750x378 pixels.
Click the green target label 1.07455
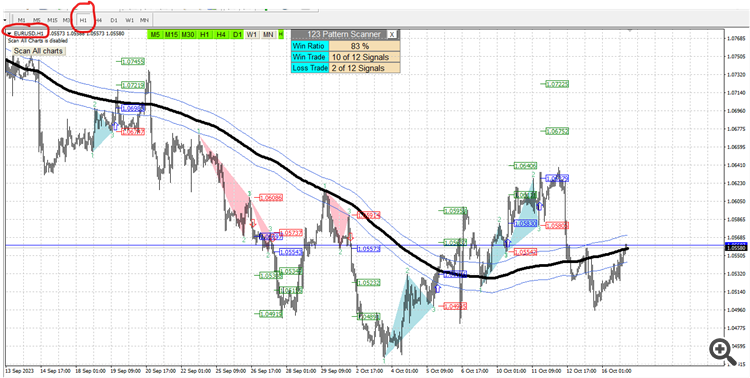(132, 61)
